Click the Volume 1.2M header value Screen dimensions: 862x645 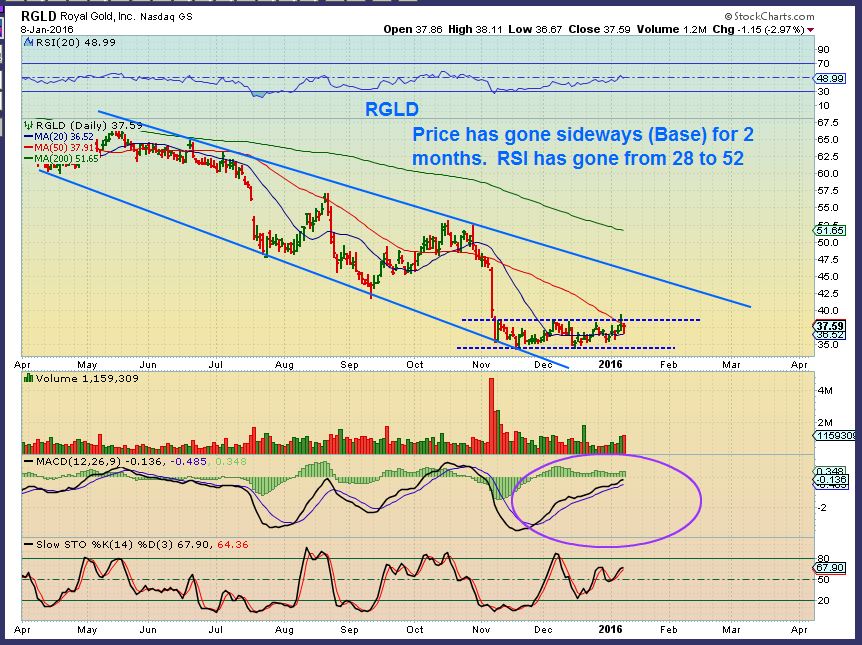coord(671,29)
